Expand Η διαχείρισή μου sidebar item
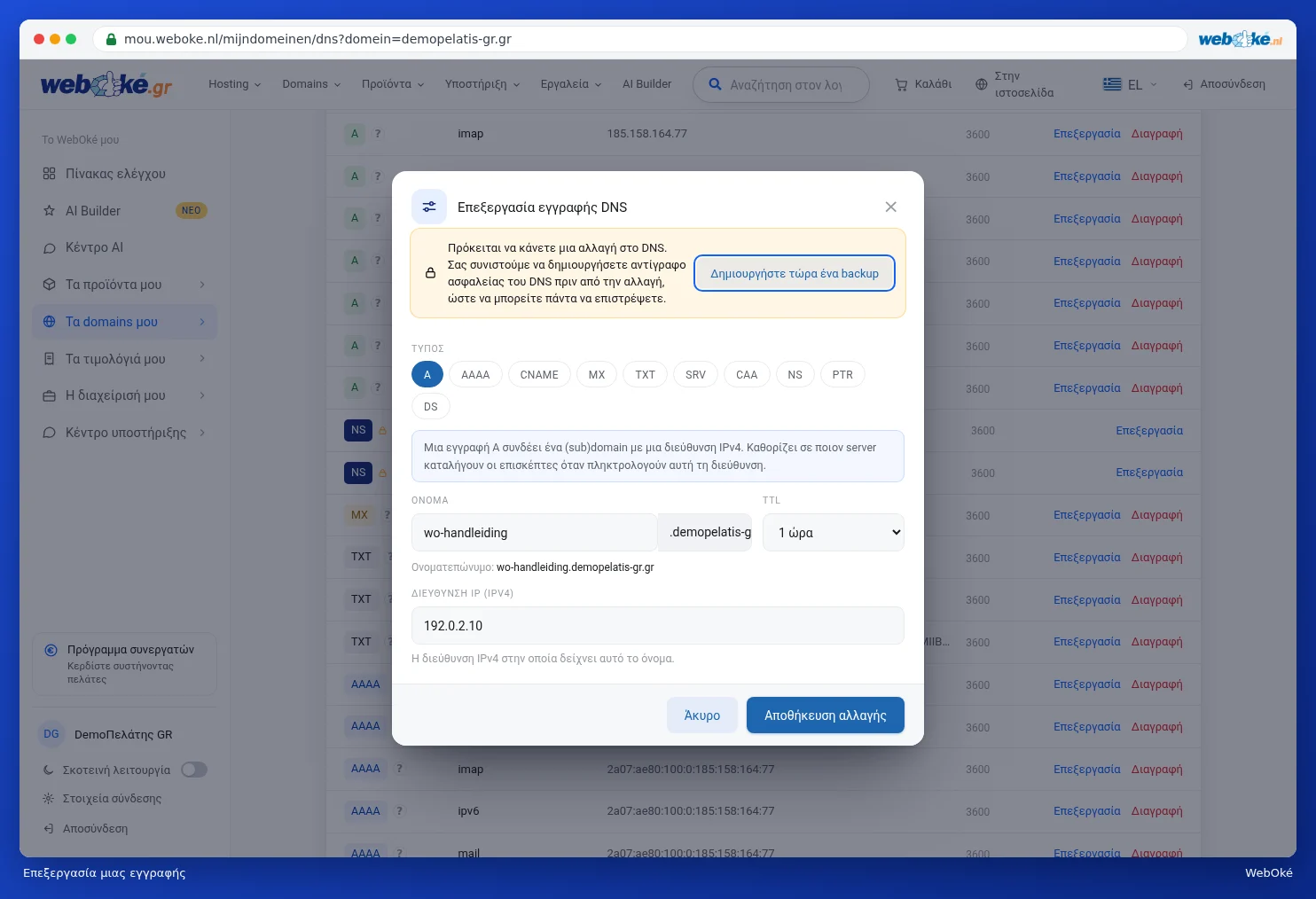The image size is (1316, 899). click(x=124, y=395)
